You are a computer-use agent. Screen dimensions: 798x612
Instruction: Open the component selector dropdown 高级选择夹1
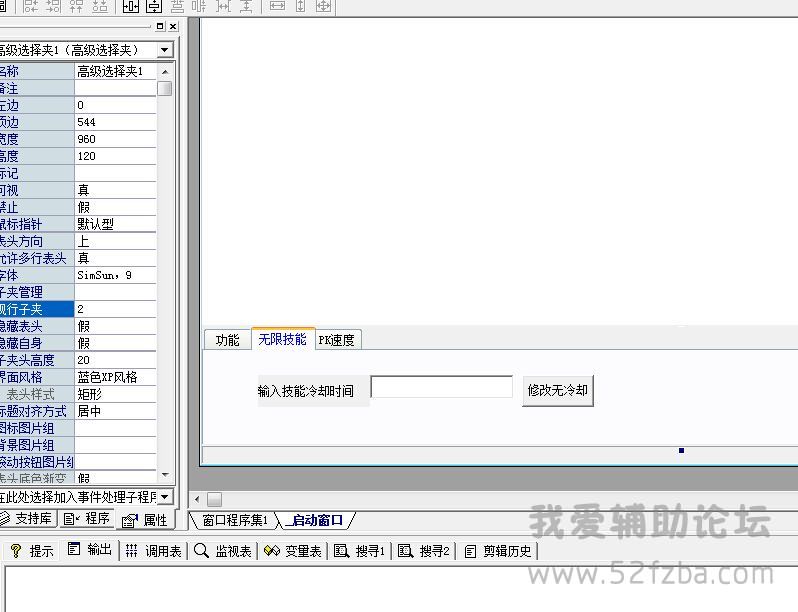pyautogui.click(x=164, y=50)
